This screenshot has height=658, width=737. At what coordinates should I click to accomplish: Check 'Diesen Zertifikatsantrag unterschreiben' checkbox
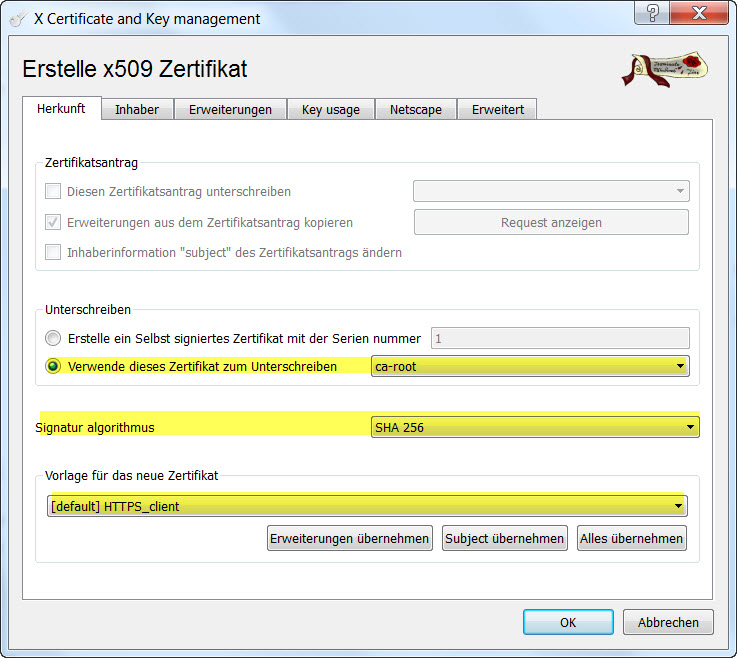tap(53, 191)
